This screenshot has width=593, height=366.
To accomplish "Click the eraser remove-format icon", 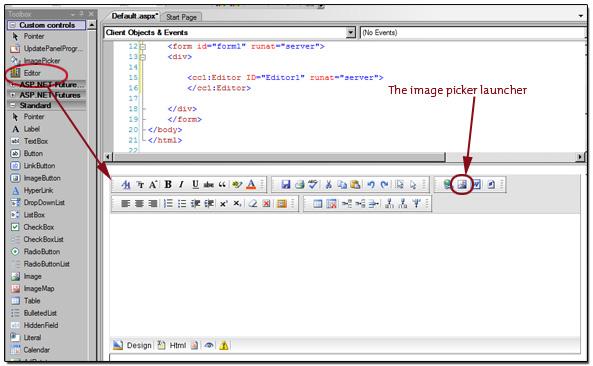I will coord(253,204).
